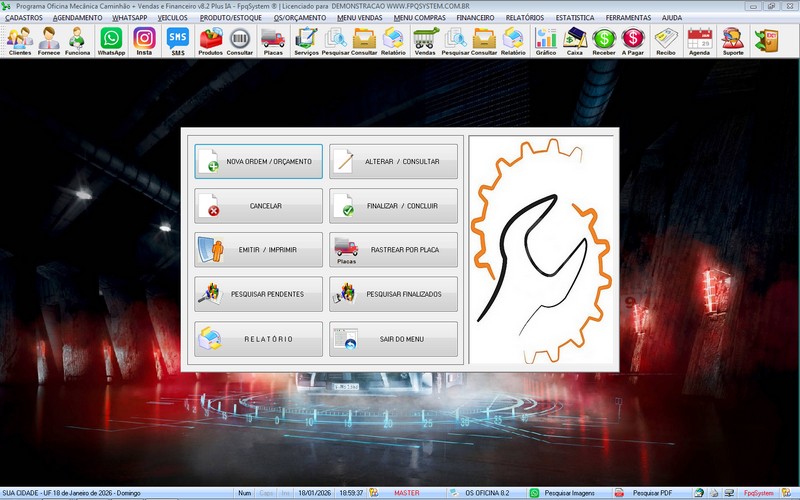The image size is (800, 500).
Task: Click the ALTERAR / CONSULTAR button
Action: point(393,161)
